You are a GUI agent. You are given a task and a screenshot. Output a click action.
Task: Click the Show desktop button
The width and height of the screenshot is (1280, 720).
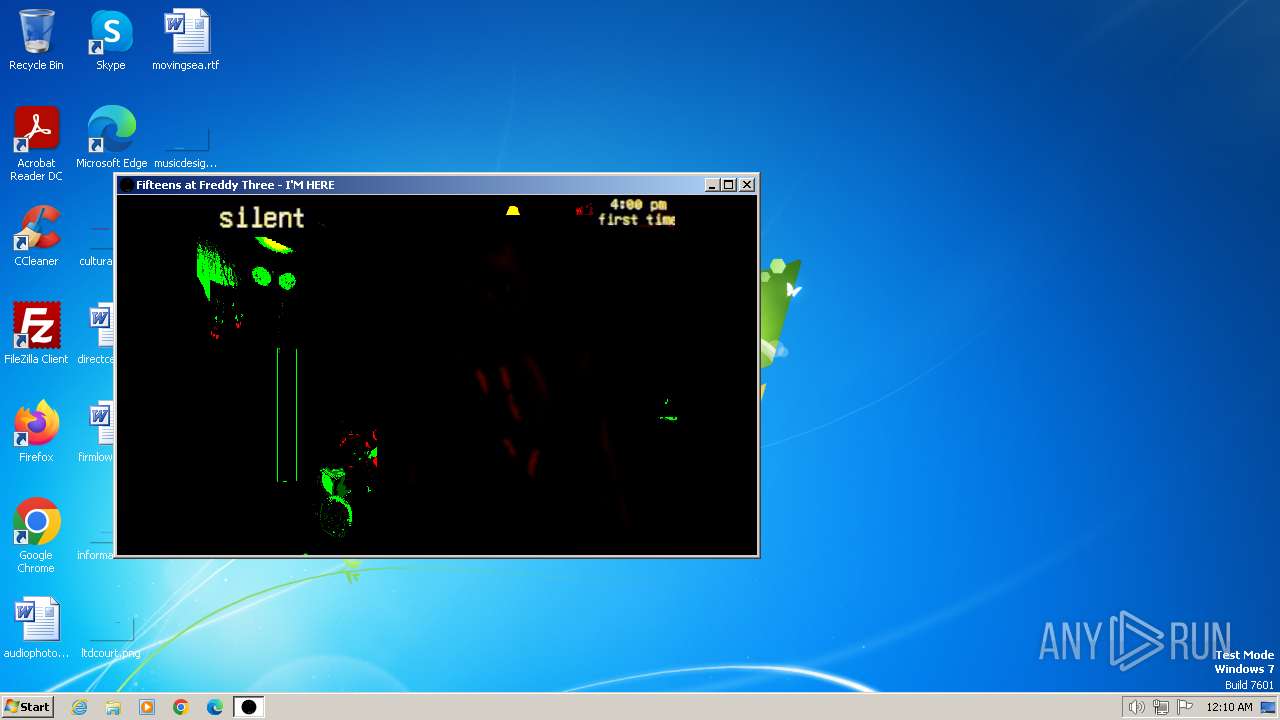(1269, 707)
